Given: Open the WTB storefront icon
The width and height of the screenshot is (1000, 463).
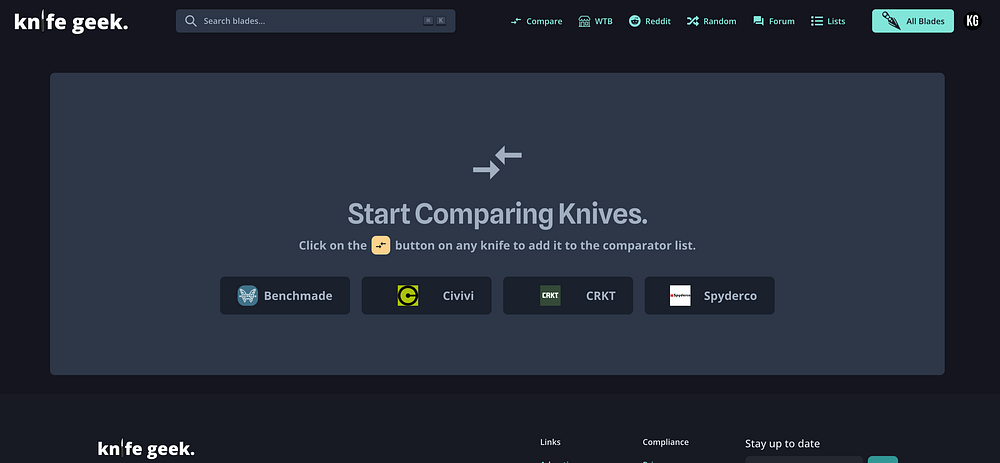Looking at the screenshot, I should pyautogui.click(x=584, y=21).
